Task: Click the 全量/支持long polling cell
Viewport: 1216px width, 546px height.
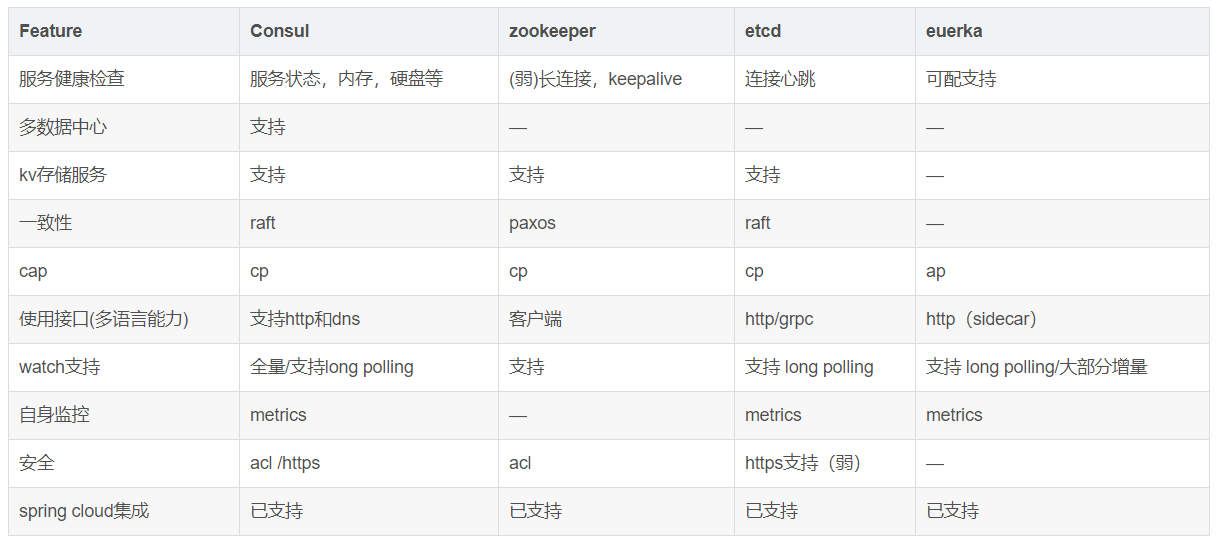Action: click(332, 367)
